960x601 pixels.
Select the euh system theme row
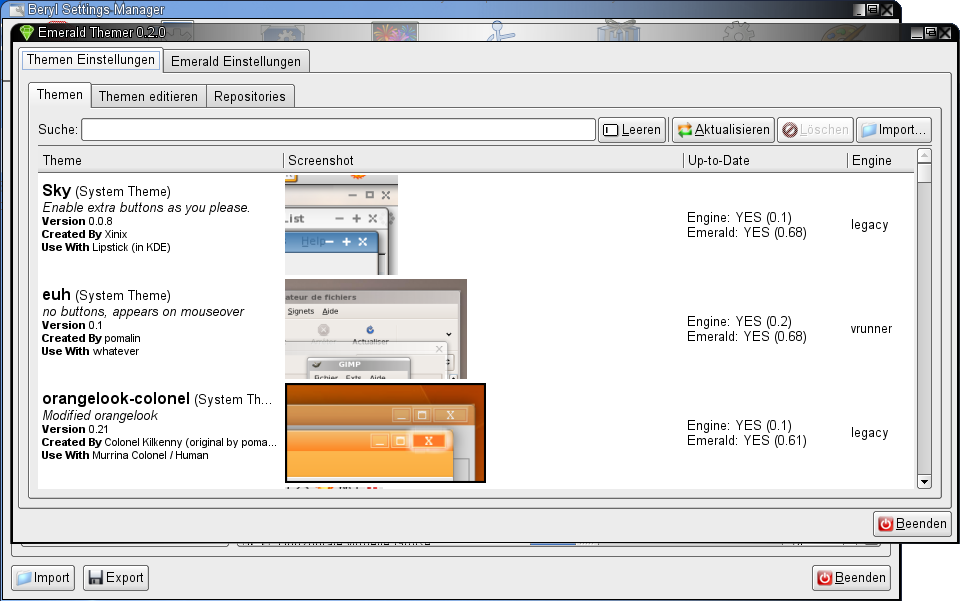click(x=476, y=329)
